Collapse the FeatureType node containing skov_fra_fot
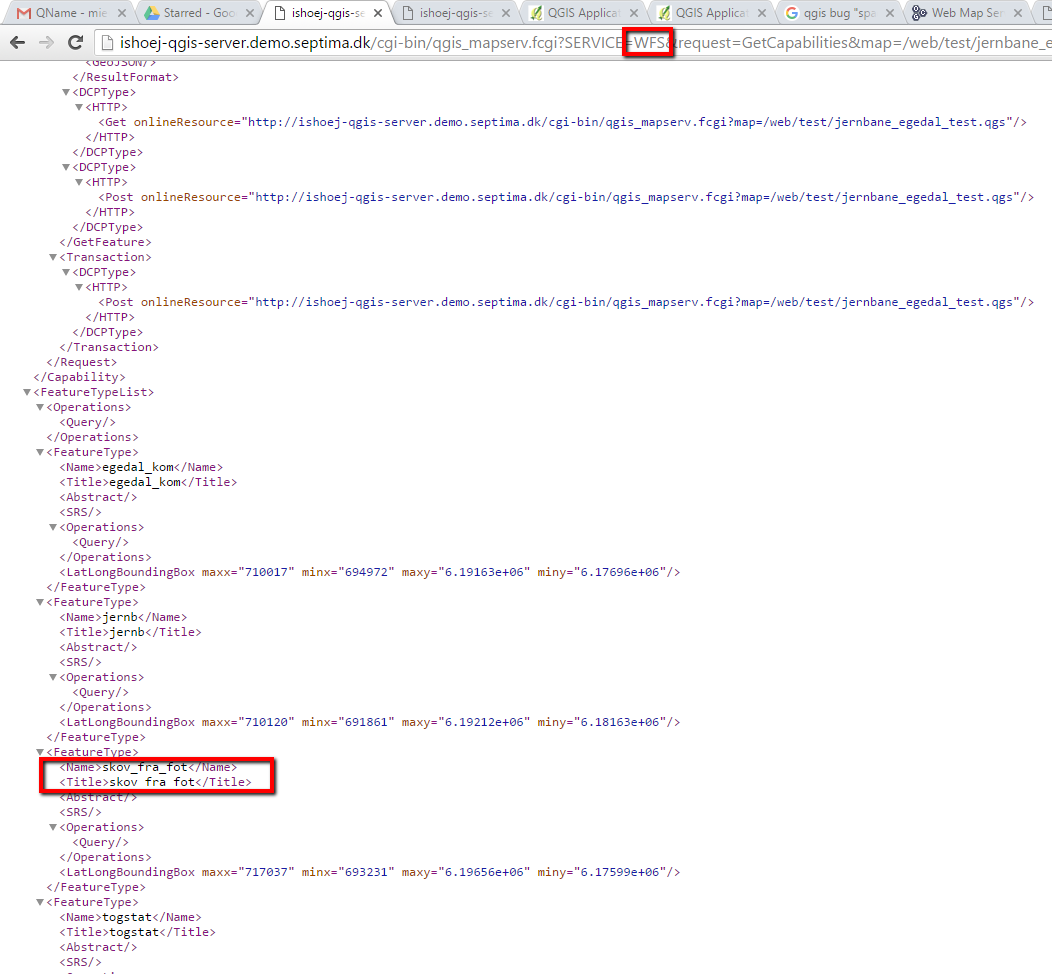The image size is (1052, 974). point(40,752)
